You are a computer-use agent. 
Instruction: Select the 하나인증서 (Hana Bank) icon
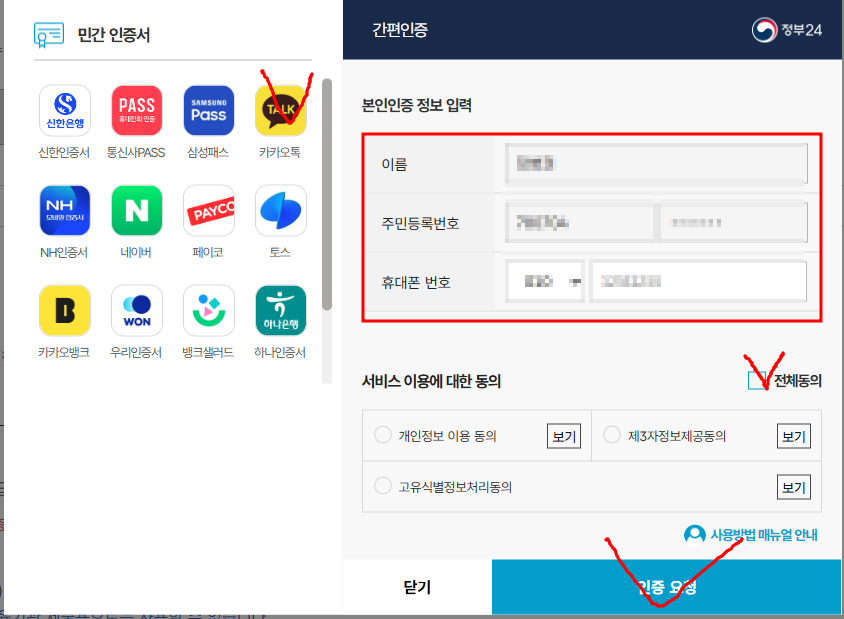(281, 311)
